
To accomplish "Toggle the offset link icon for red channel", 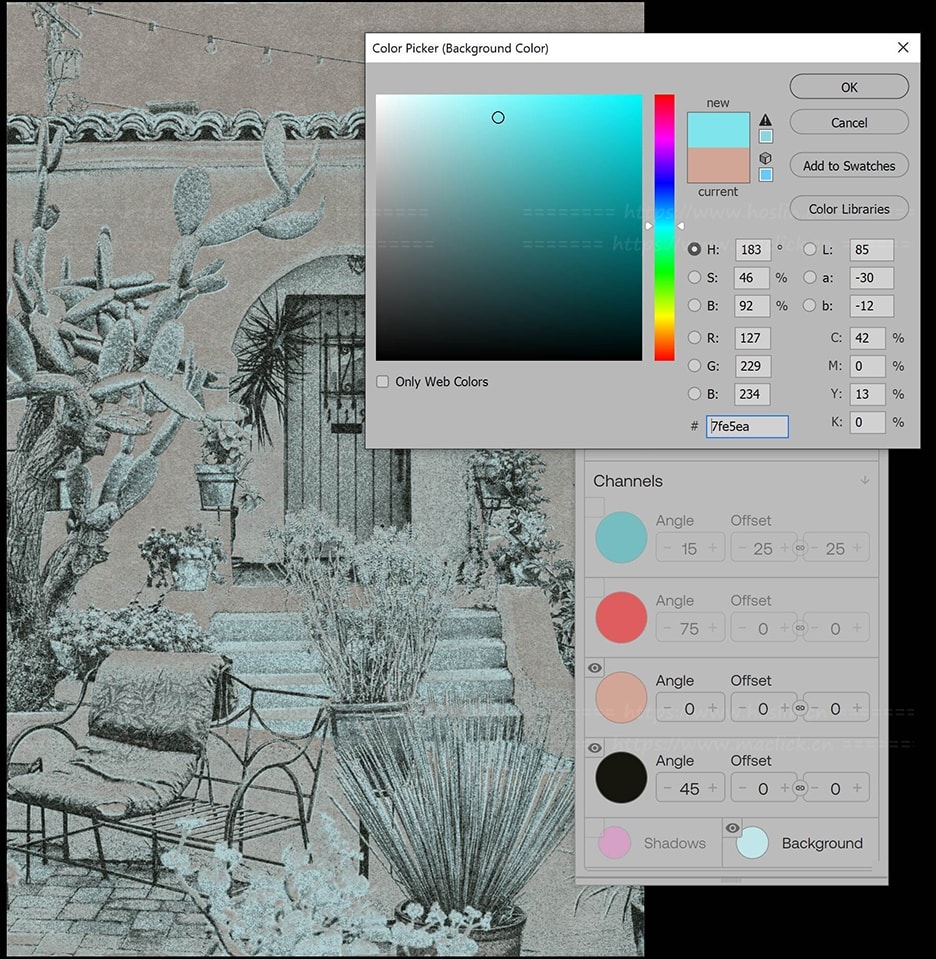I will tap(800, 628).
